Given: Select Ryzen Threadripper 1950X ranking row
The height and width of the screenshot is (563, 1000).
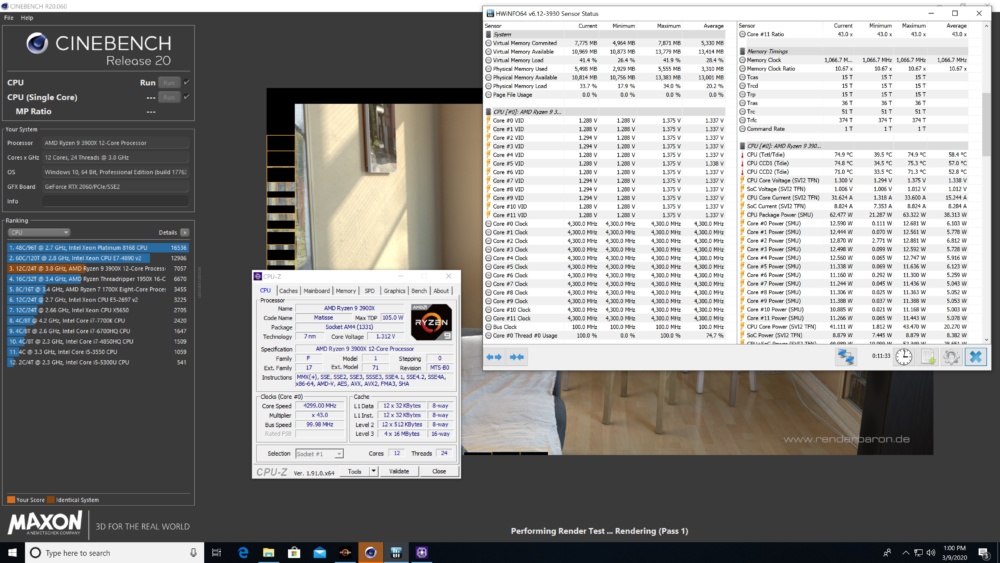Looking at the screenshot, I should 98,279.
